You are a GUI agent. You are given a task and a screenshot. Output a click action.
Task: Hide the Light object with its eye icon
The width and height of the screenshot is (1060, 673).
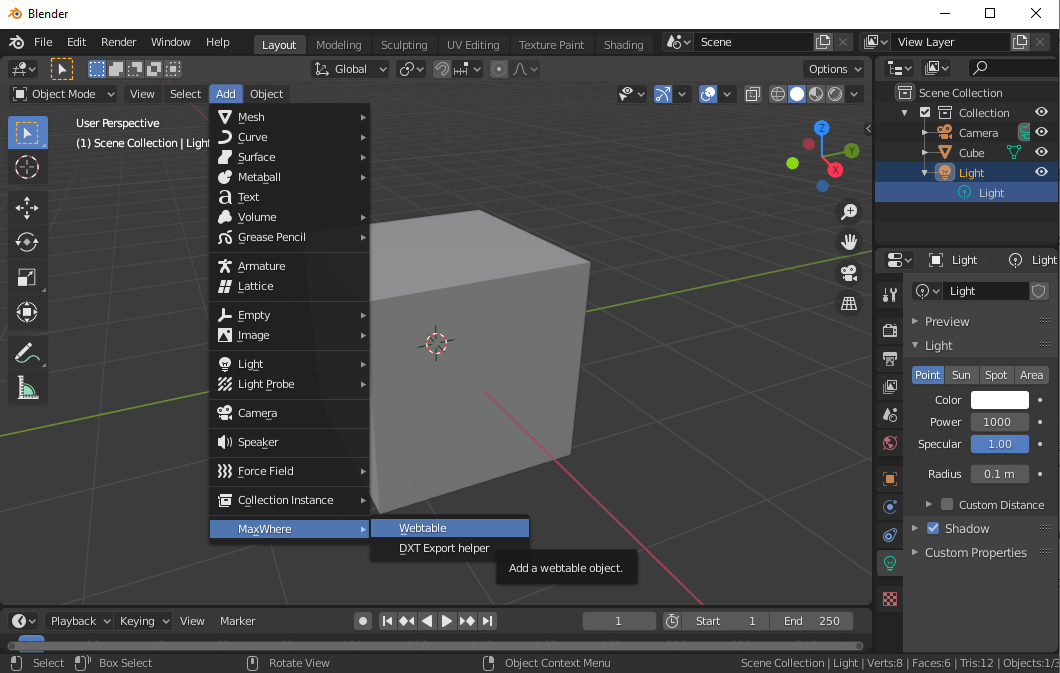[1041, 172]
